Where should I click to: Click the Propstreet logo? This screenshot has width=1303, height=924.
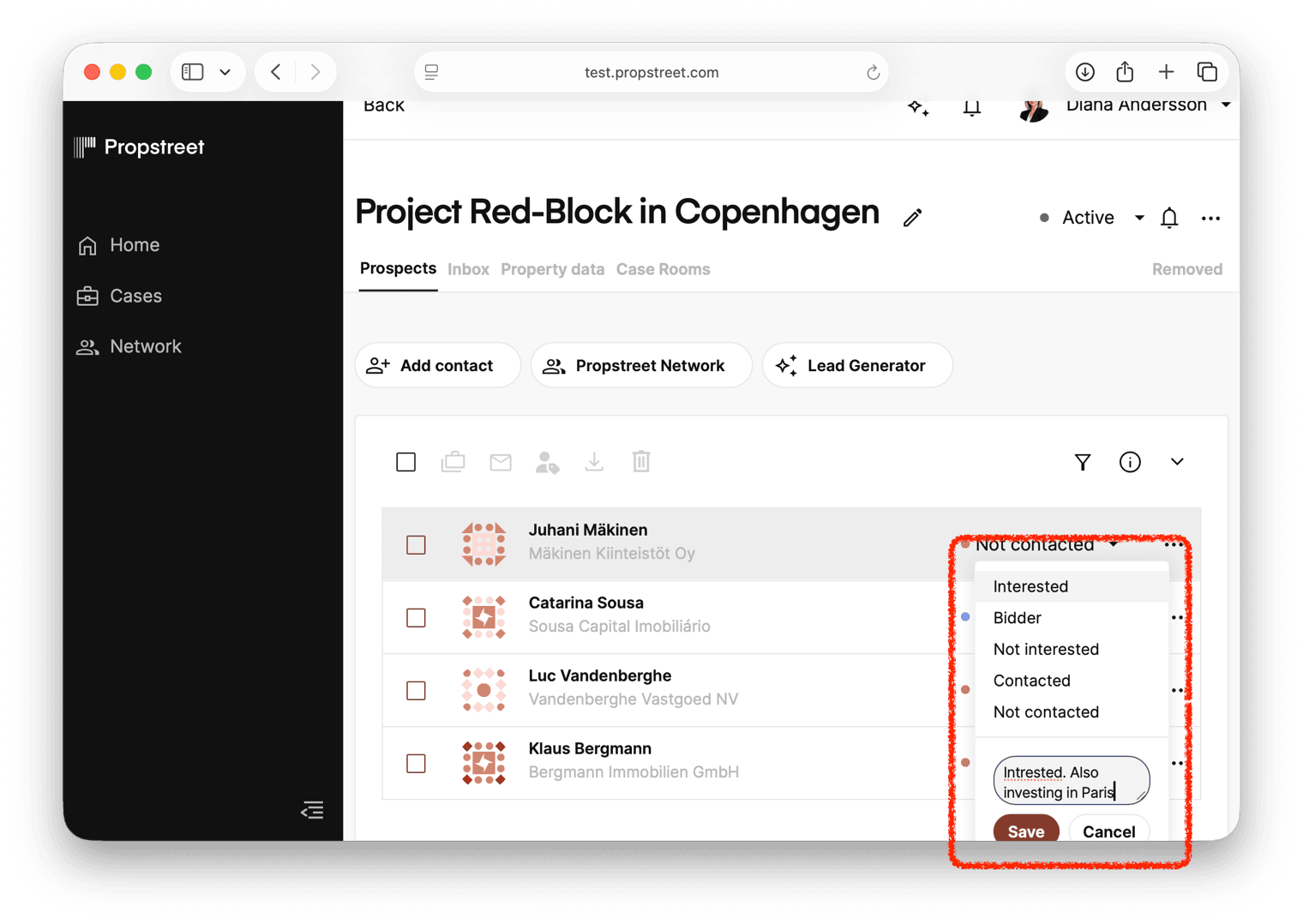140,147
